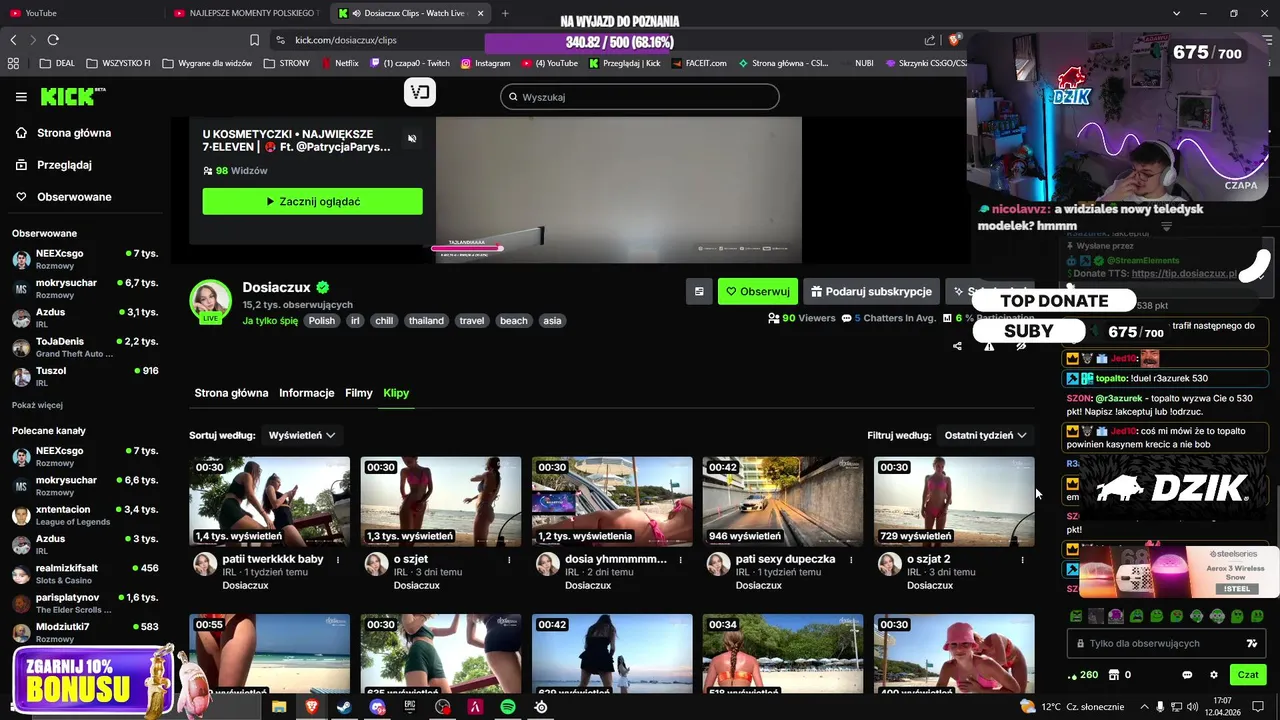Send message with the green 'Czat' button
The height and width of the screenshot is (720, 1280).
tap(1248, 675)
